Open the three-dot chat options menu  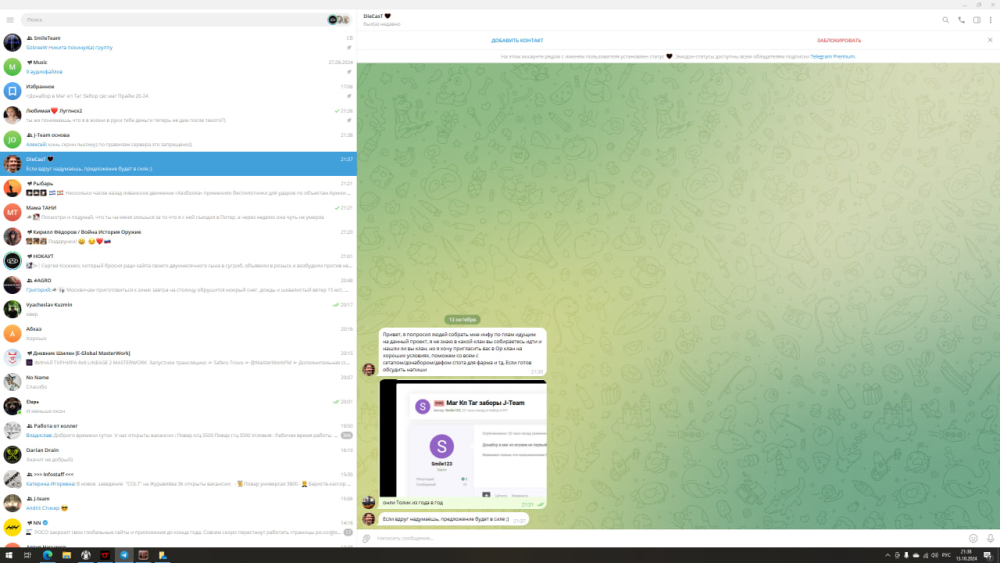pyautogui.click(x=991, y=19)
